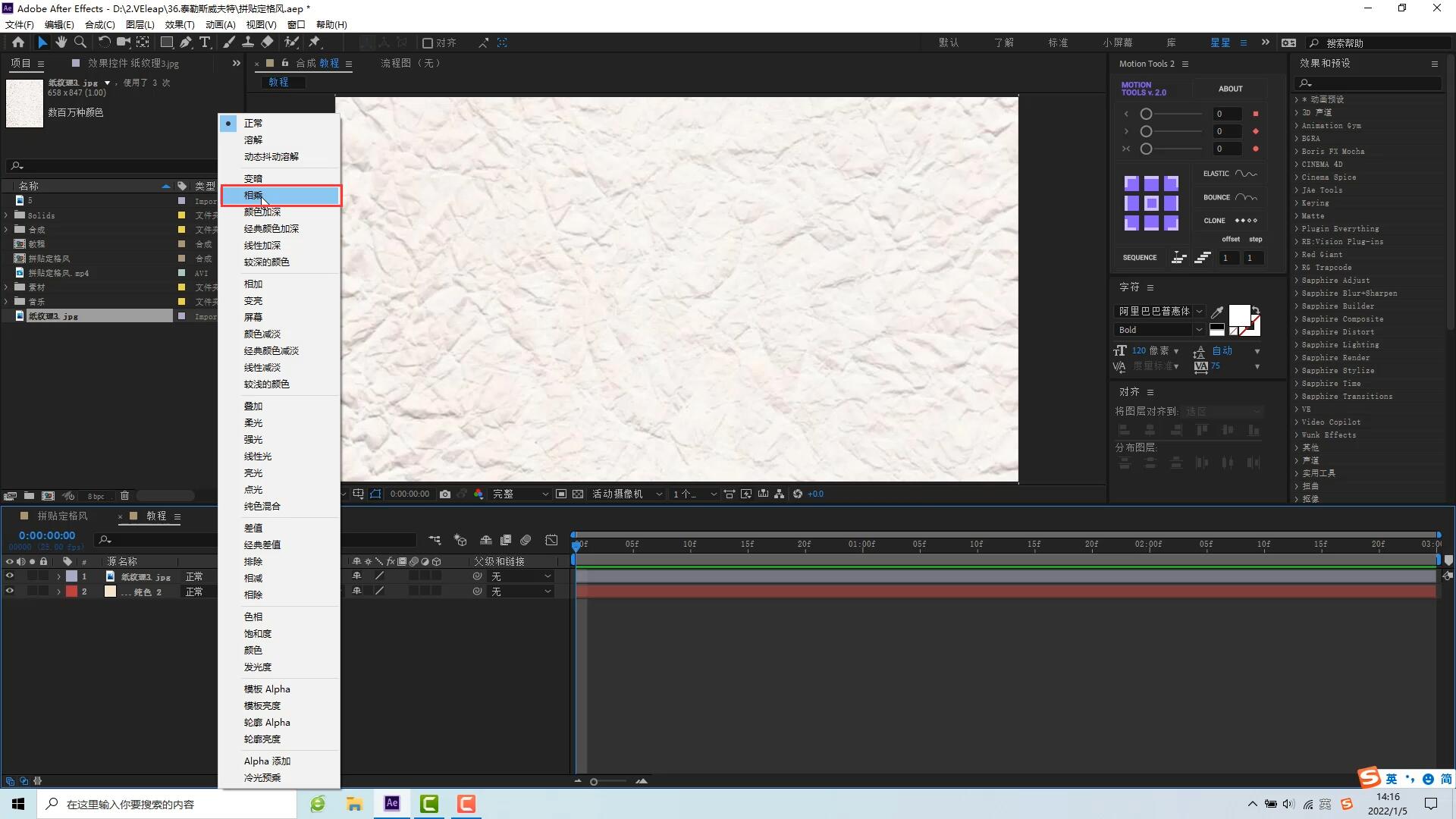This screenshot has height=819, width=1456.
Task: Select the Hand tool in toolbar
Action: click(61, 42)
